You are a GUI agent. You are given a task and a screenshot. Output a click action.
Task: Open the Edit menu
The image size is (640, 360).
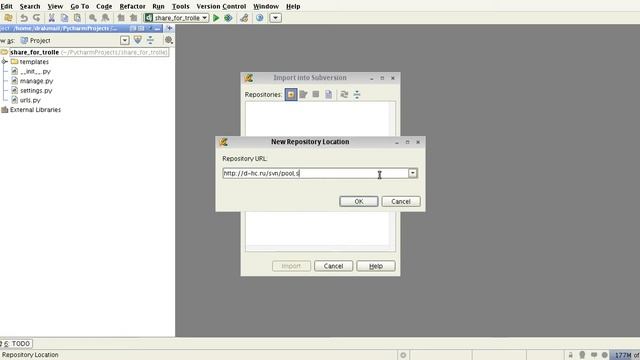tap(7, 7)
